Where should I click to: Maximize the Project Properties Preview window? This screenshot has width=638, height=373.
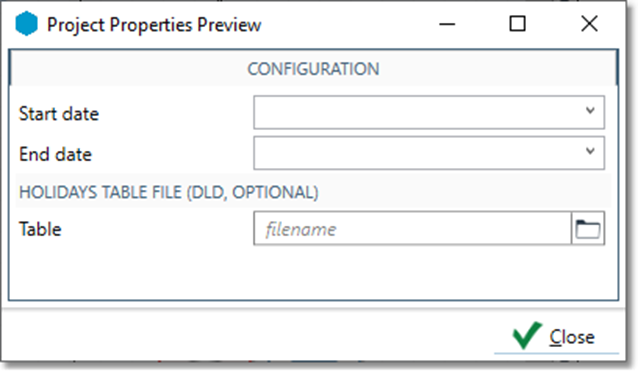[517, 24]
